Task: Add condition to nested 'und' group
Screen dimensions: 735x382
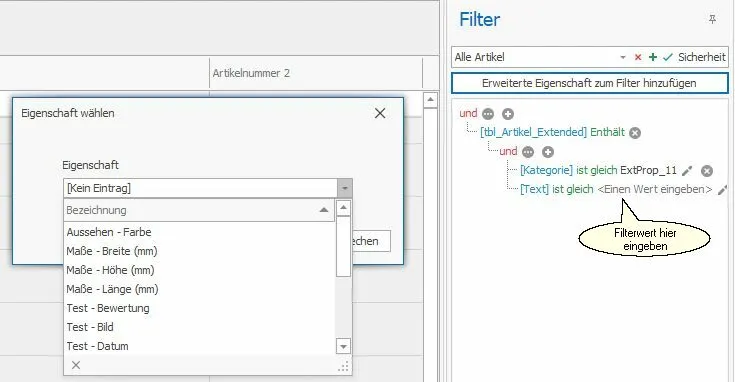Action: pyautogui.click(x=548, y=152)
